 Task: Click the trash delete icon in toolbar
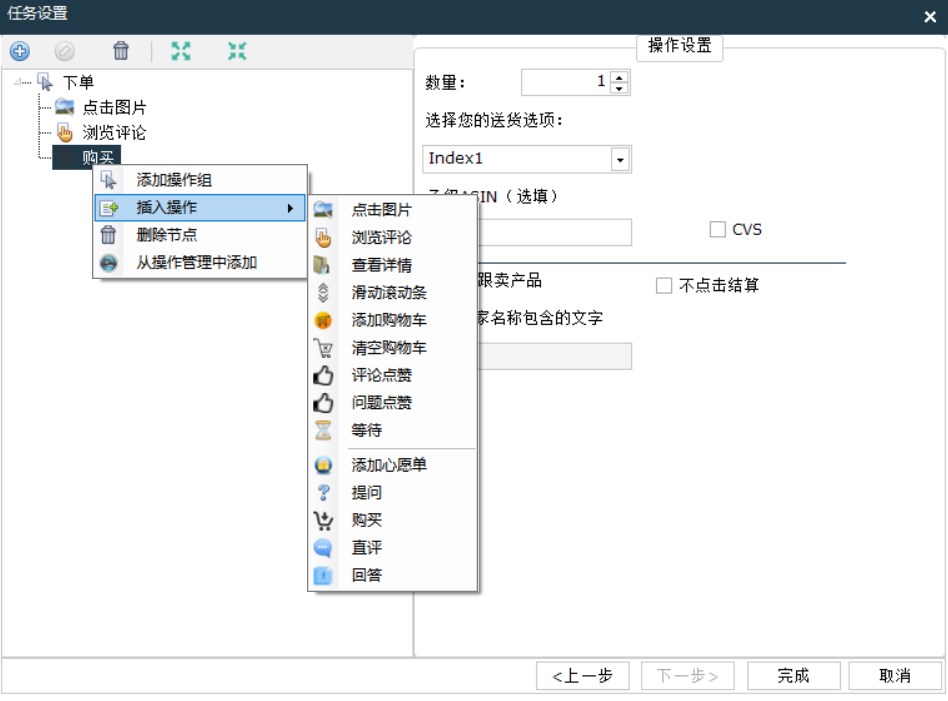click(x=121, y=51)
